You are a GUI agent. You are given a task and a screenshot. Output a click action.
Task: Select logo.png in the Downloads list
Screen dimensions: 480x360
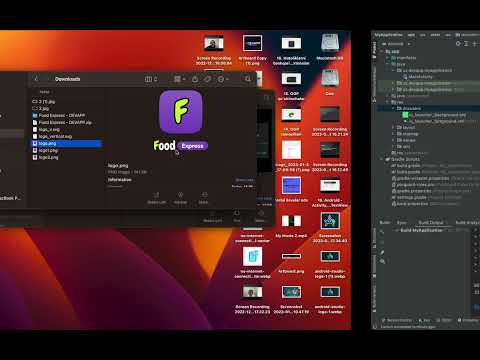[67, 143]
